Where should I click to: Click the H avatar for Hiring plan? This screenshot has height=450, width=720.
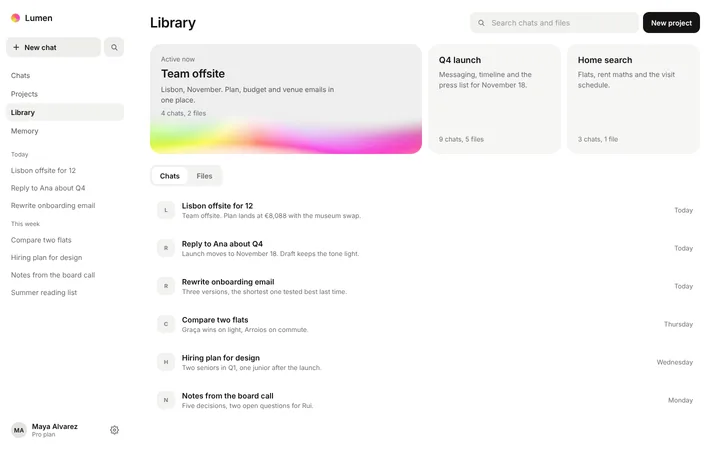coord(166,362)
